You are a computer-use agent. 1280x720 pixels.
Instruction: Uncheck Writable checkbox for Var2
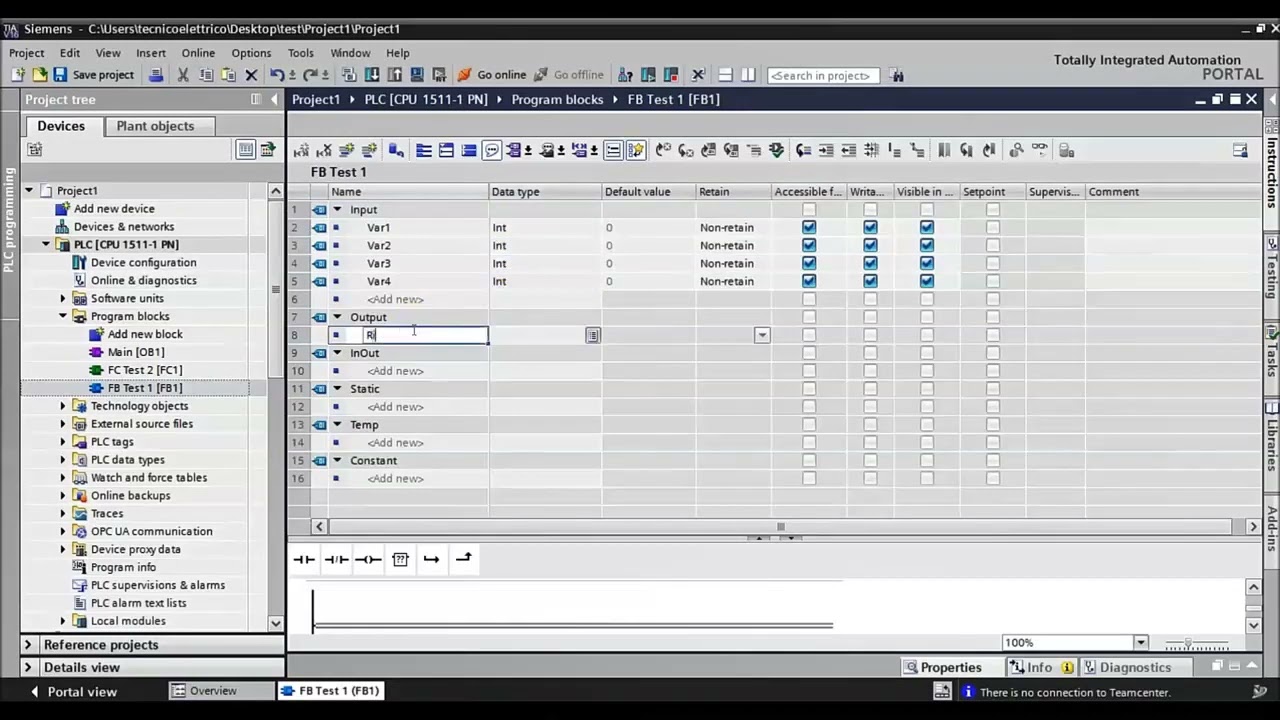pyautogui.click(x=870, y=246)
